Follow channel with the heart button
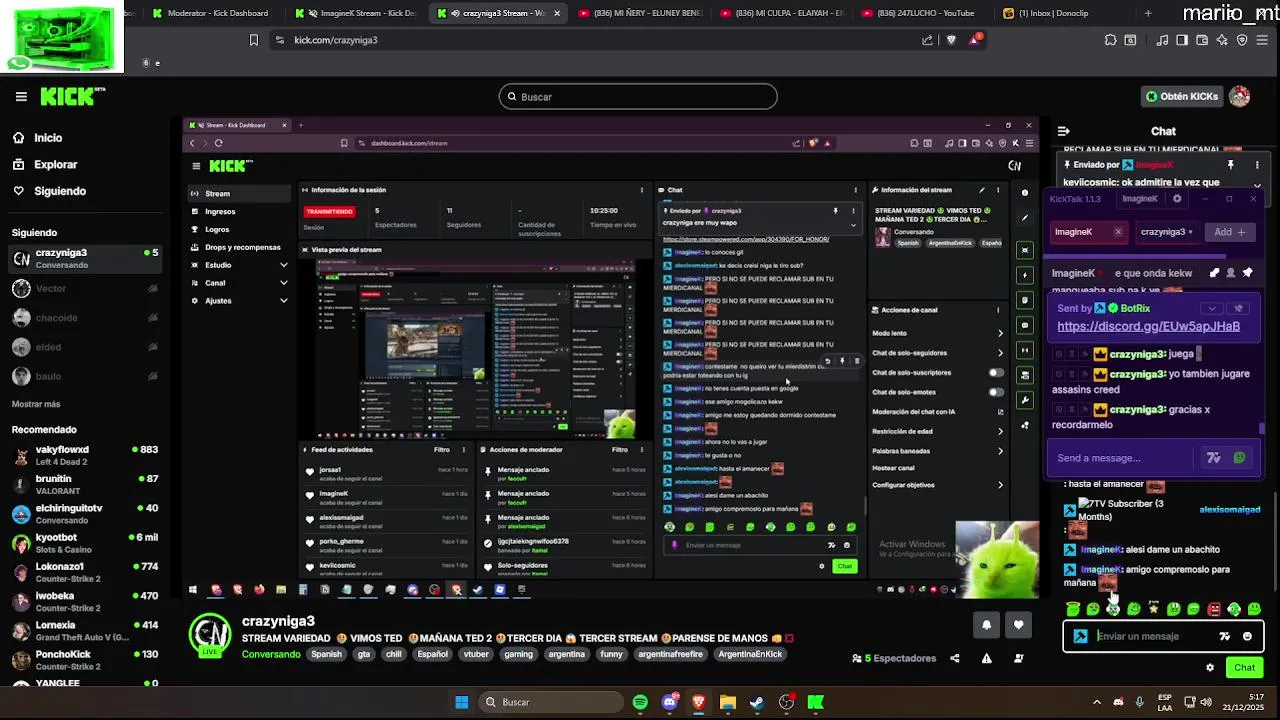 1018,625
